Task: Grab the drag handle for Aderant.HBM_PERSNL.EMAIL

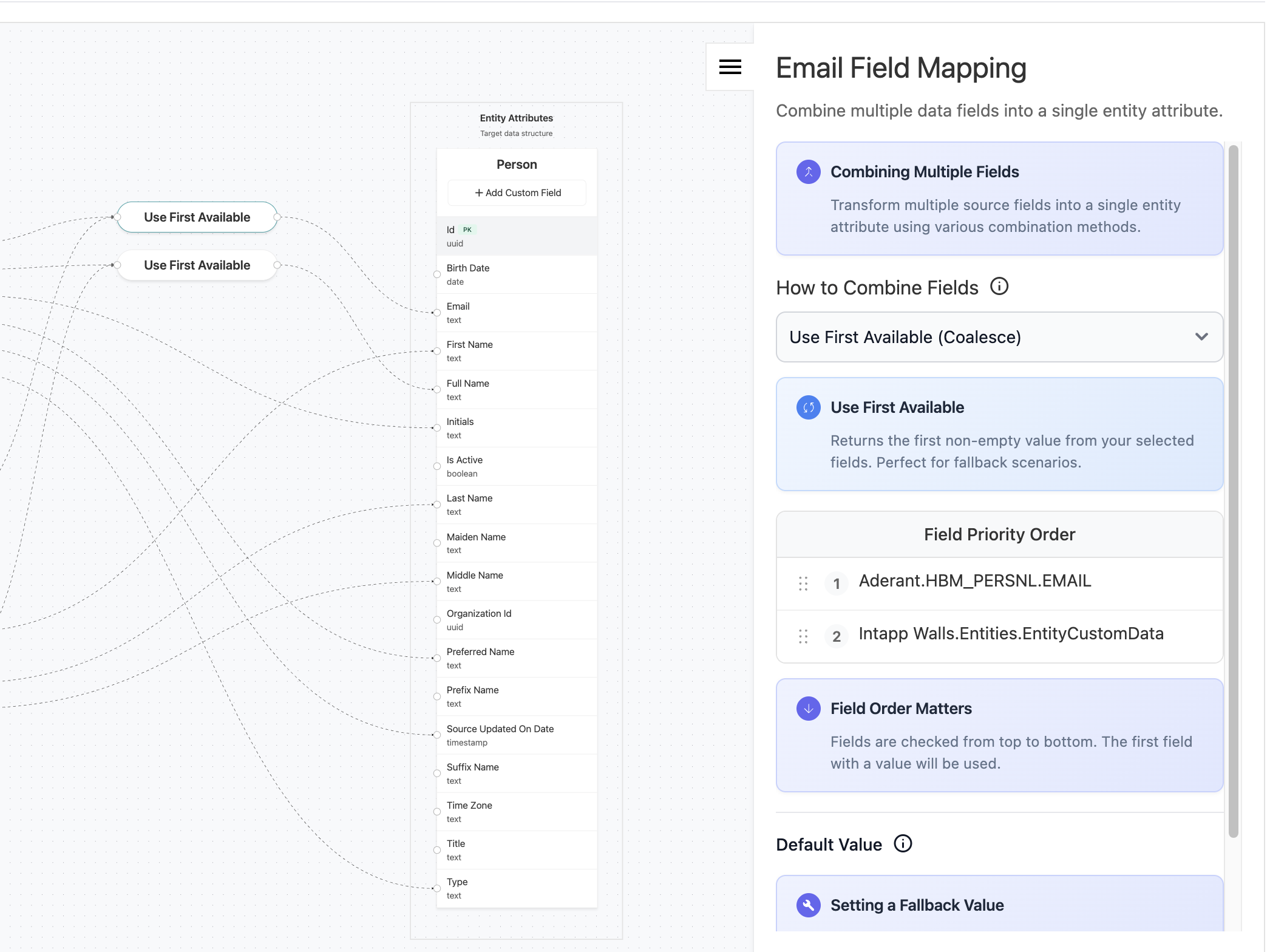Action: (x=803, y=583)
